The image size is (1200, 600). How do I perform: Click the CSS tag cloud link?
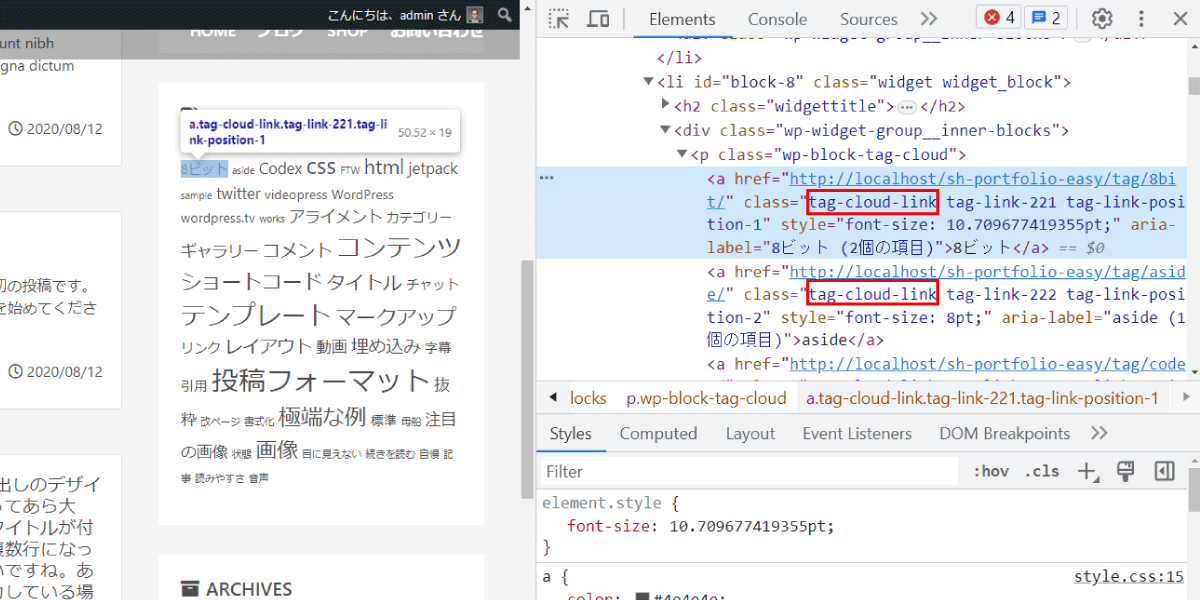click(321, 168)
